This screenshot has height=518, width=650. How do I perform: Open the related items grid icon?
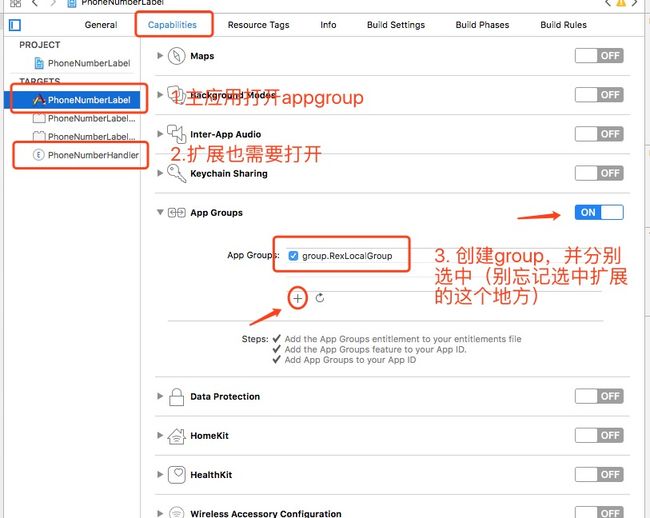coord(15,3)
